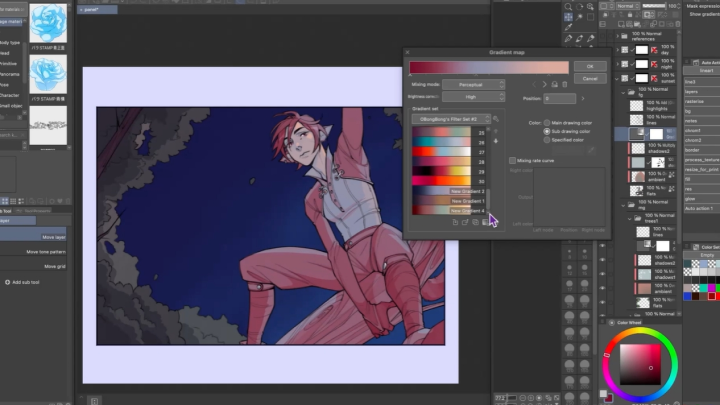
Task: Click OK in the Gradient map dialog
Action: point(589,66)
